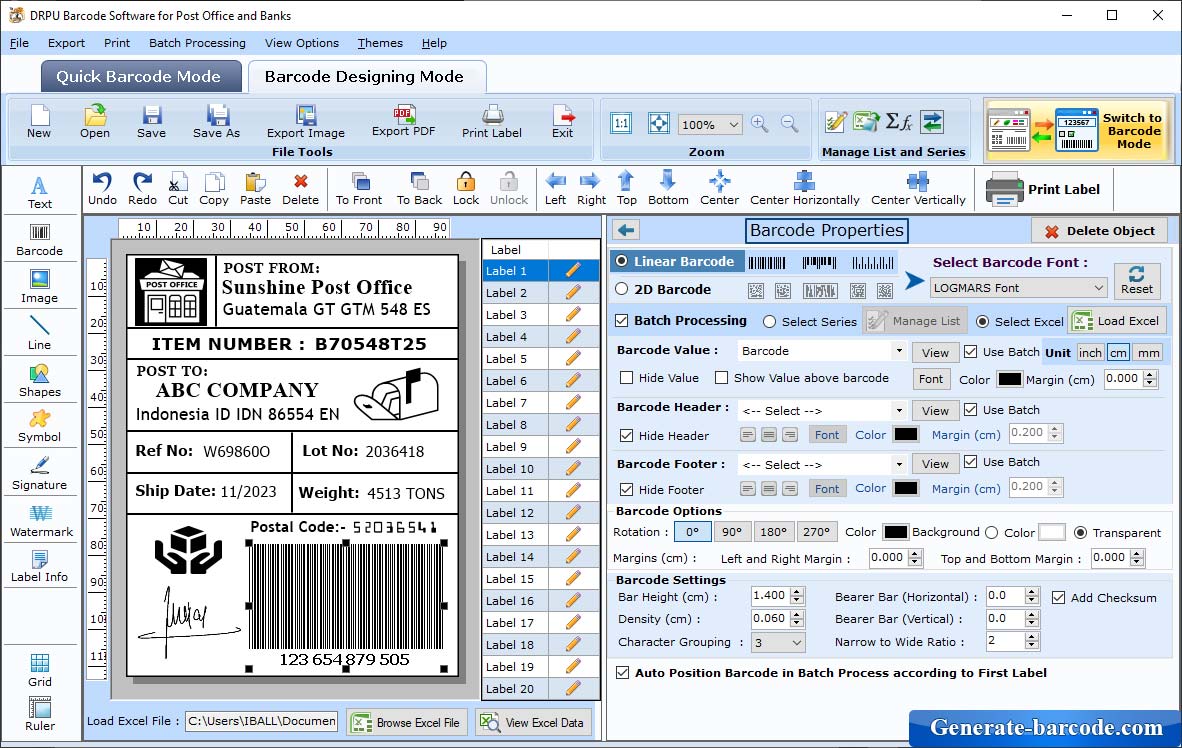1182x748 pixels.
Task: Click the Delete Object button
Action: click(1099, 231)
